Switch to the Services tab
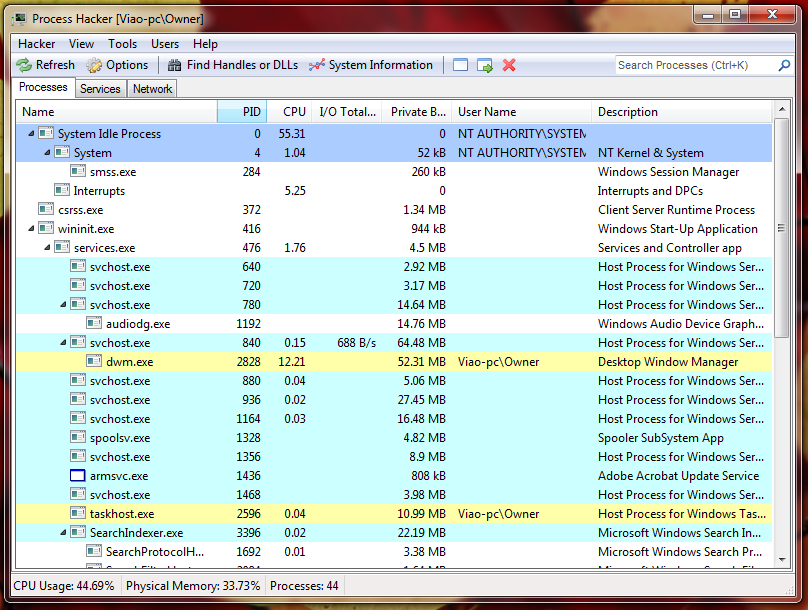 click(100, 89)
